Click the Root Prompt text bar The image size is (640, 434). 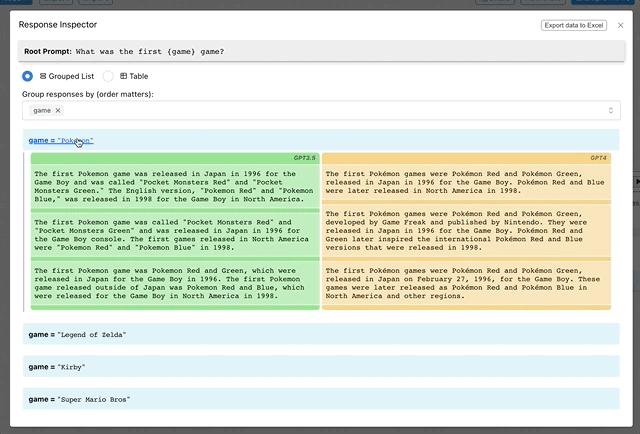point(320,51)
